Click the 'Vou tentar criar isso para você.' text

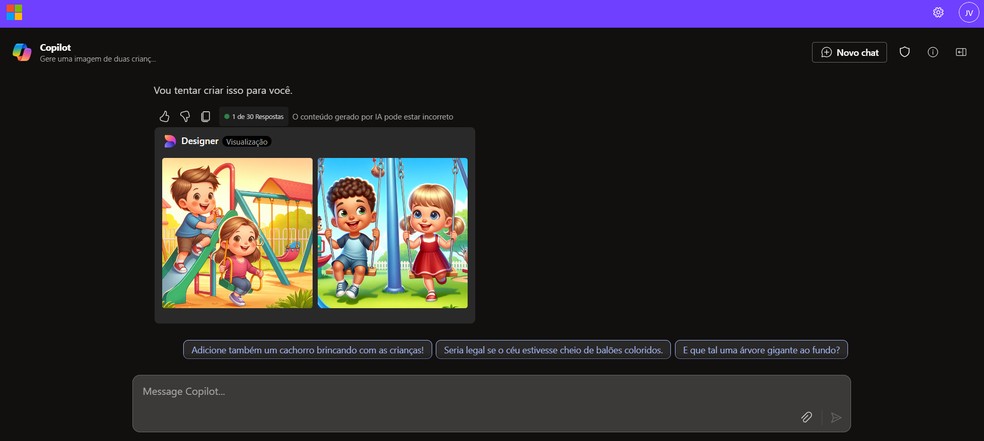click(x=223, y=90)
